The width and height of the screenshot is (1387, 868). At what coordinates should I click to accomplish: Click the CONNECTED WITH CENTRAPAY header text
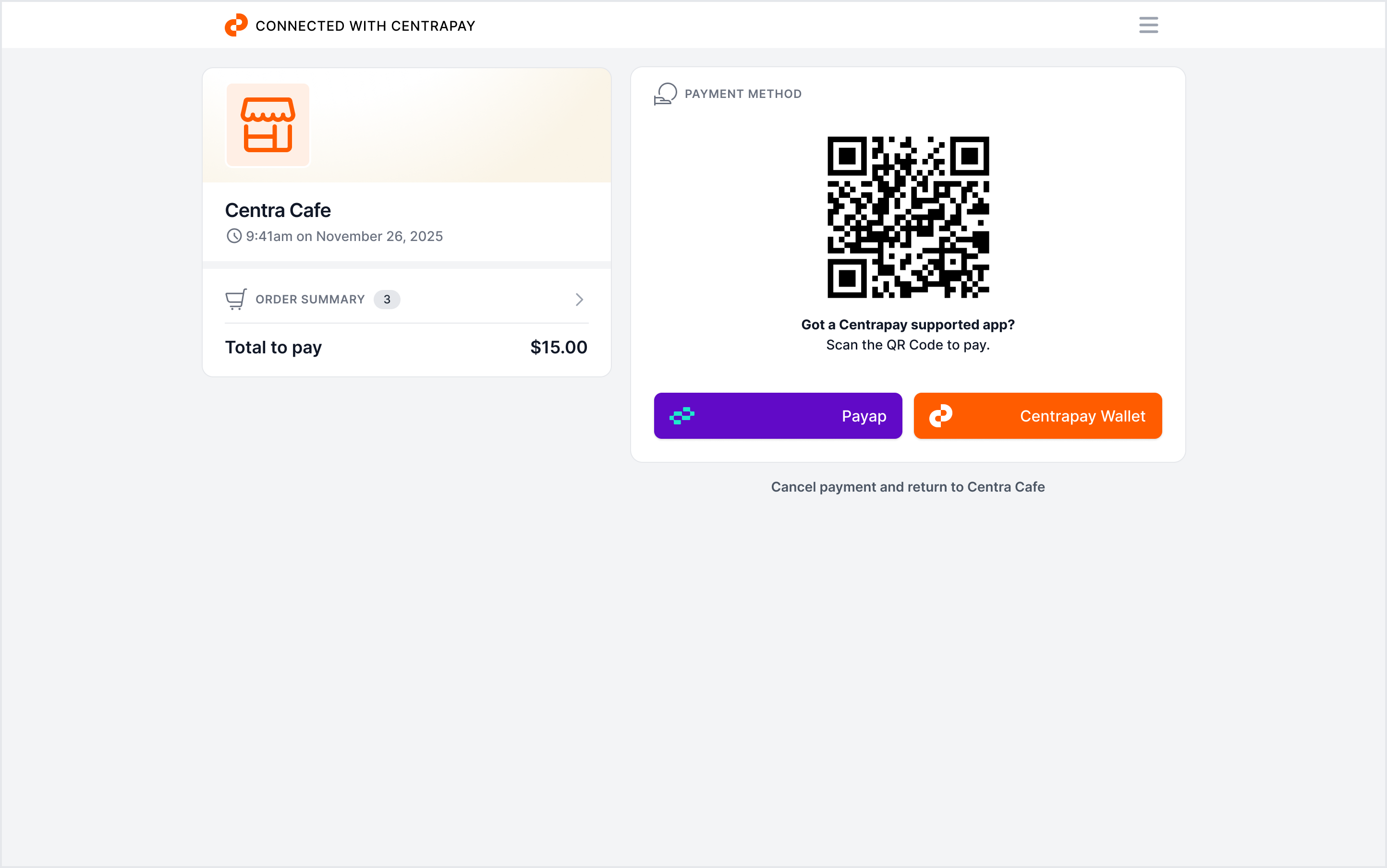365,25
